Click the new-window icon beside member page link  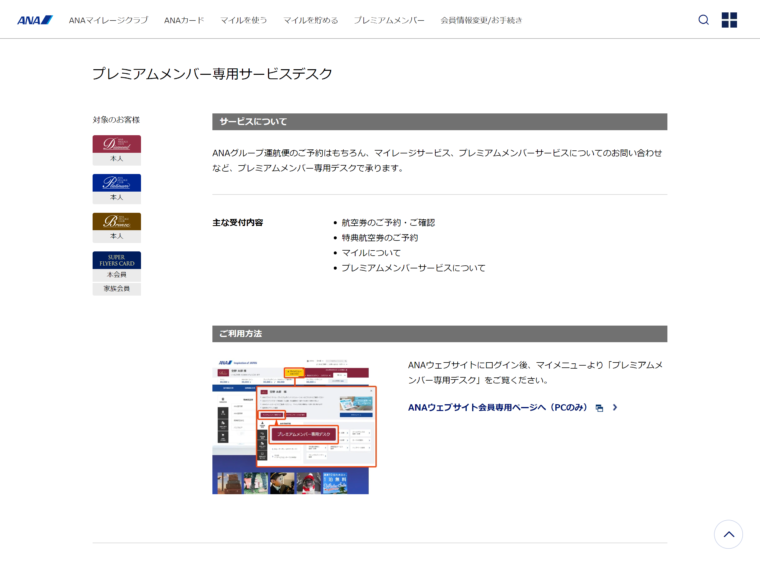click(x=600, y=408)
